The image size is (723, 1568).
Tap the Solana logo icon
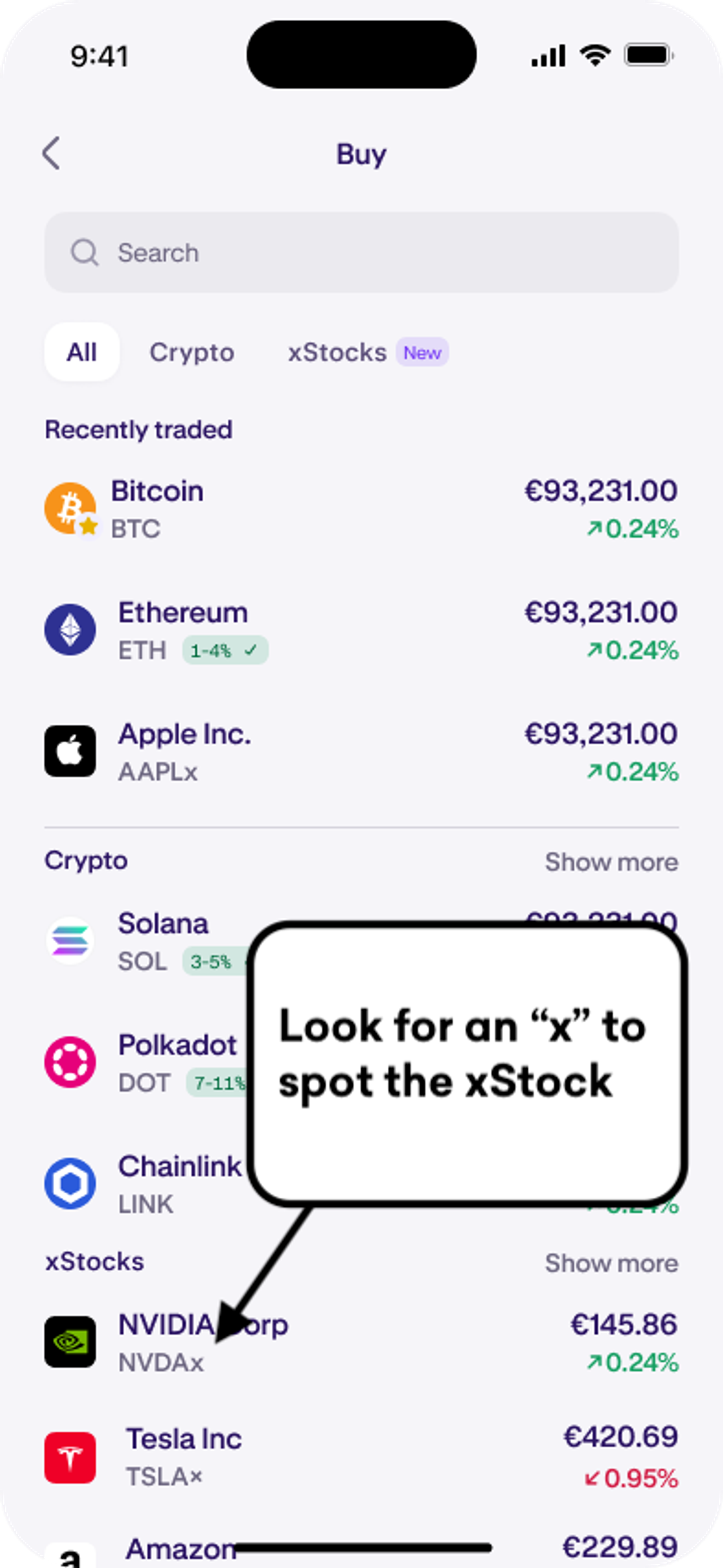coord(70,941)
